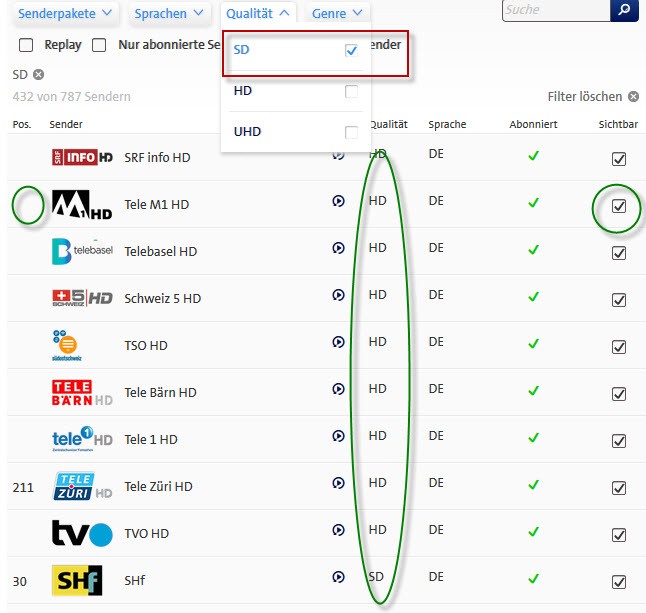
Task: Click the Tele Züri HD channel logo
Action: [x=81, y=487]
